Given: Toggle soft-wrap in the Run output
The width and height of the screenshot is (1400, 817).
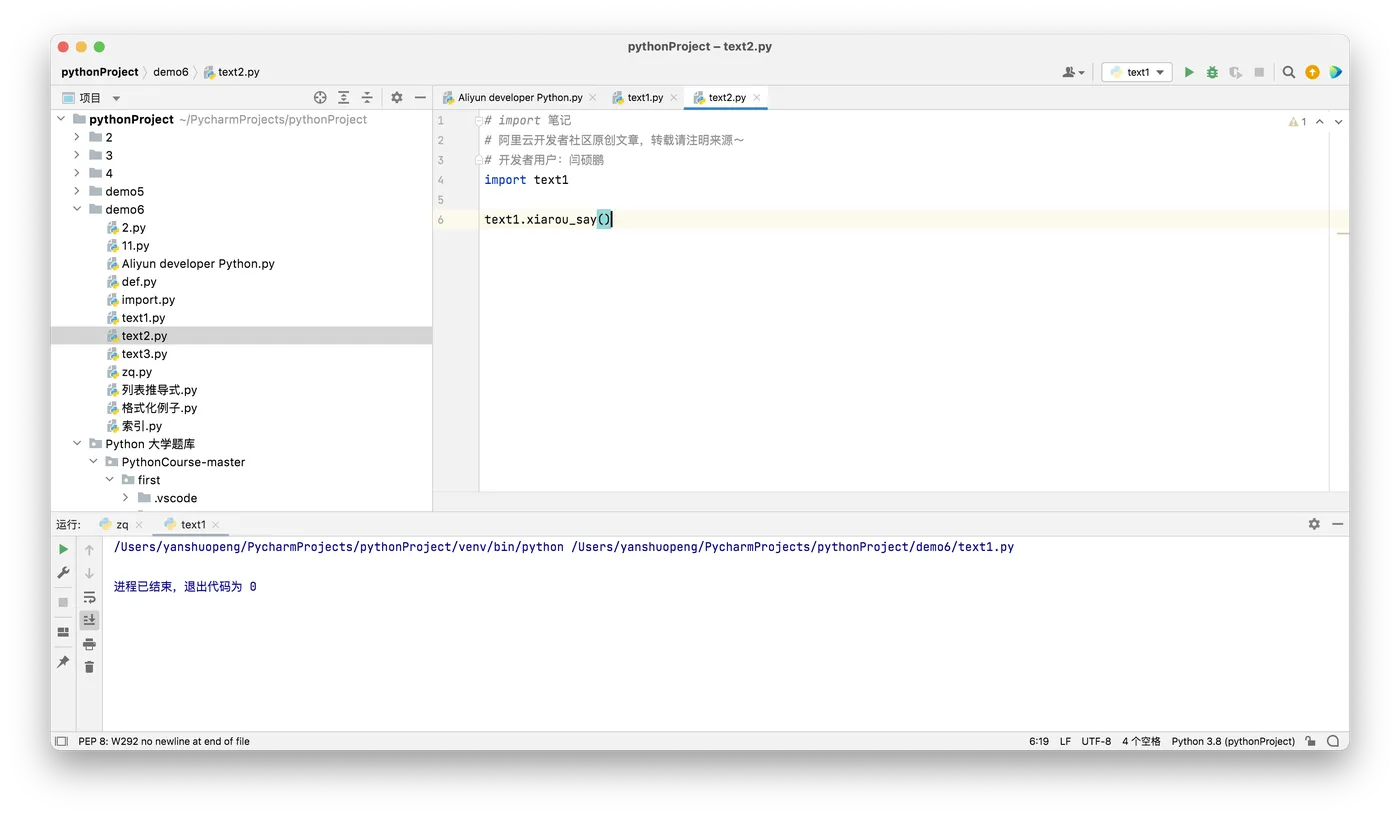Looking at the screenshot, I should 89,597.
